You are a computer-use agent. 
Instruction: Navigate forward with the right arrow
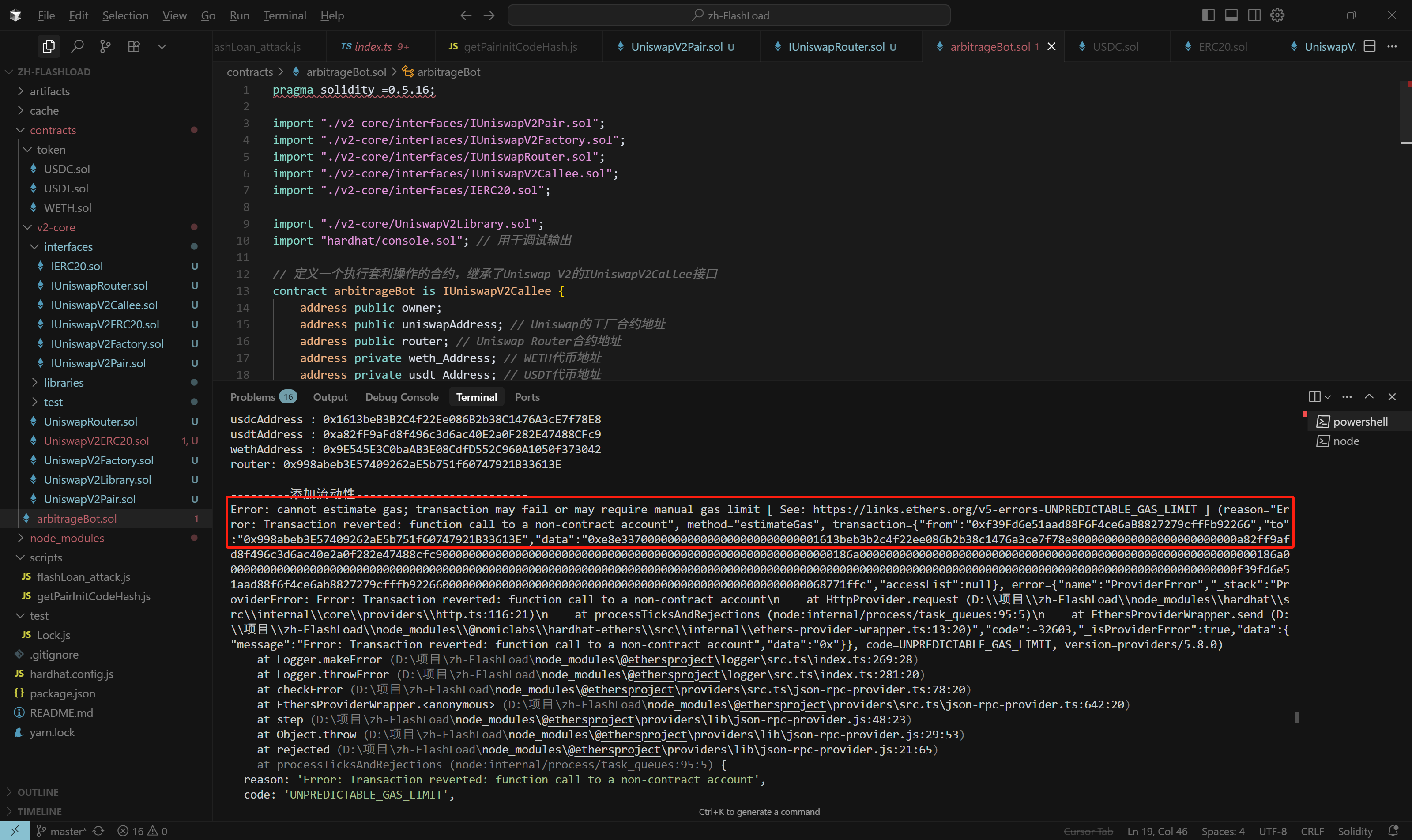[489, 15]
